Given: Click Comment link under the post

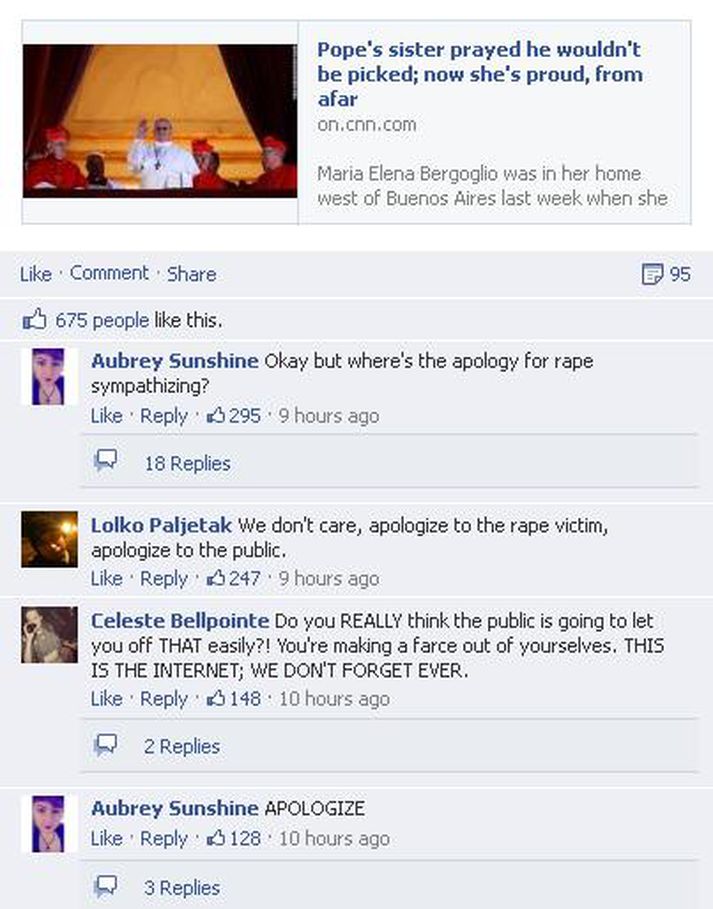Looking at the screenshot, I should [x=109, y=272].
